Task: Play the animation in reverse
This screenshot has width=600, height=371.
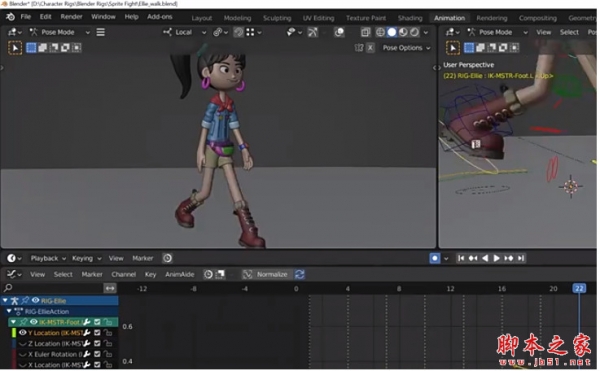Action: 485,259
